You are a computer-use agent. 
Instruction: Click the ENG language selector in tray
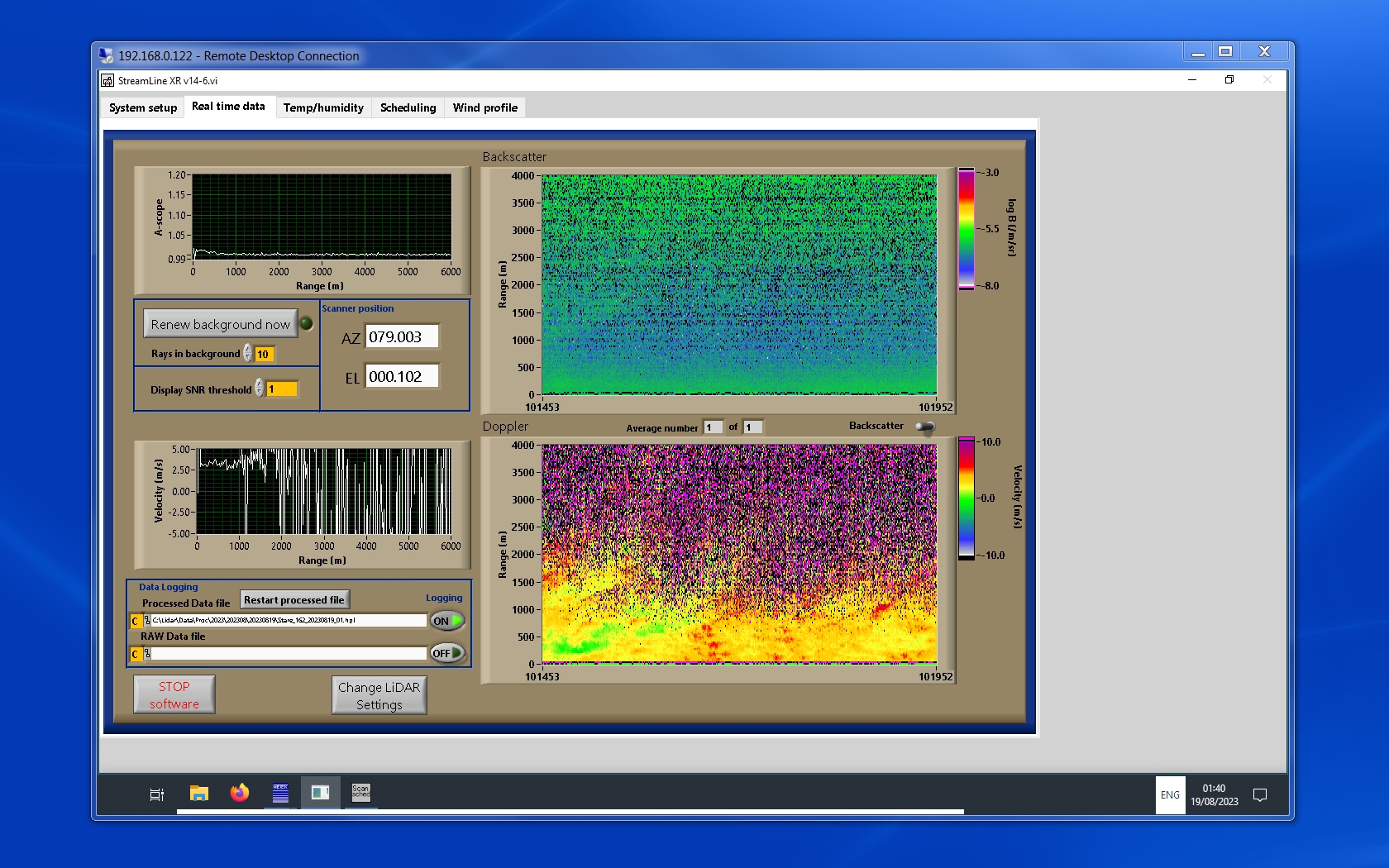click(x=1170, y=795)
